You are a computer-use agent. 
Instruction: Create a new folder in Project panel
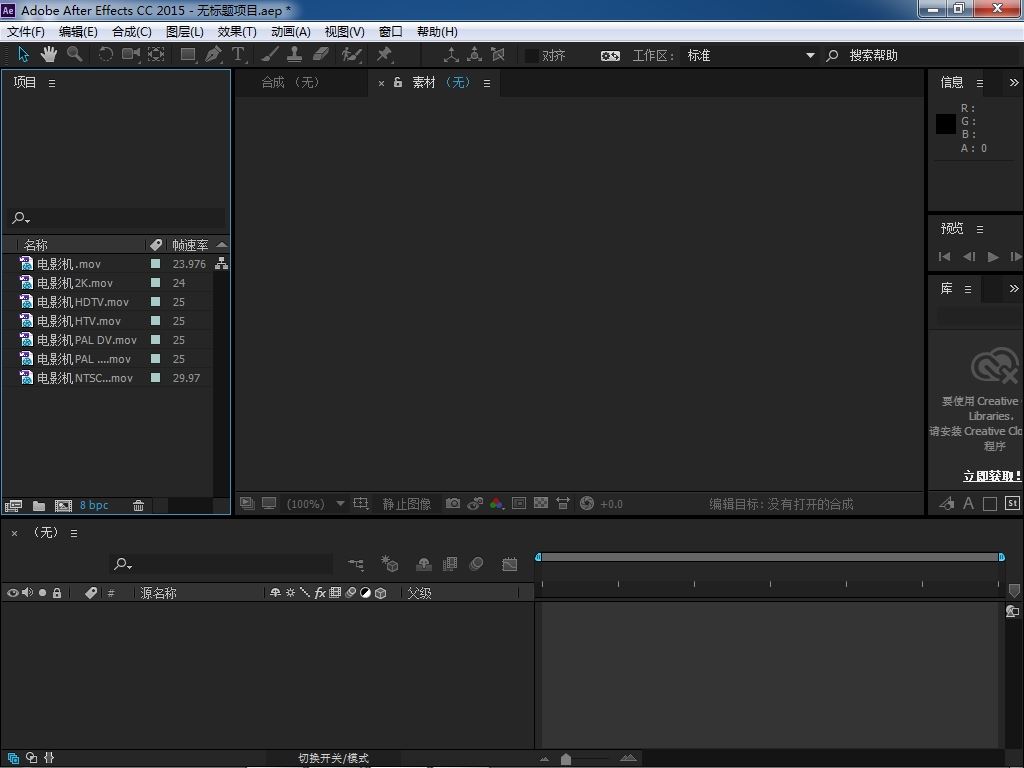click(x=39, y=505)
